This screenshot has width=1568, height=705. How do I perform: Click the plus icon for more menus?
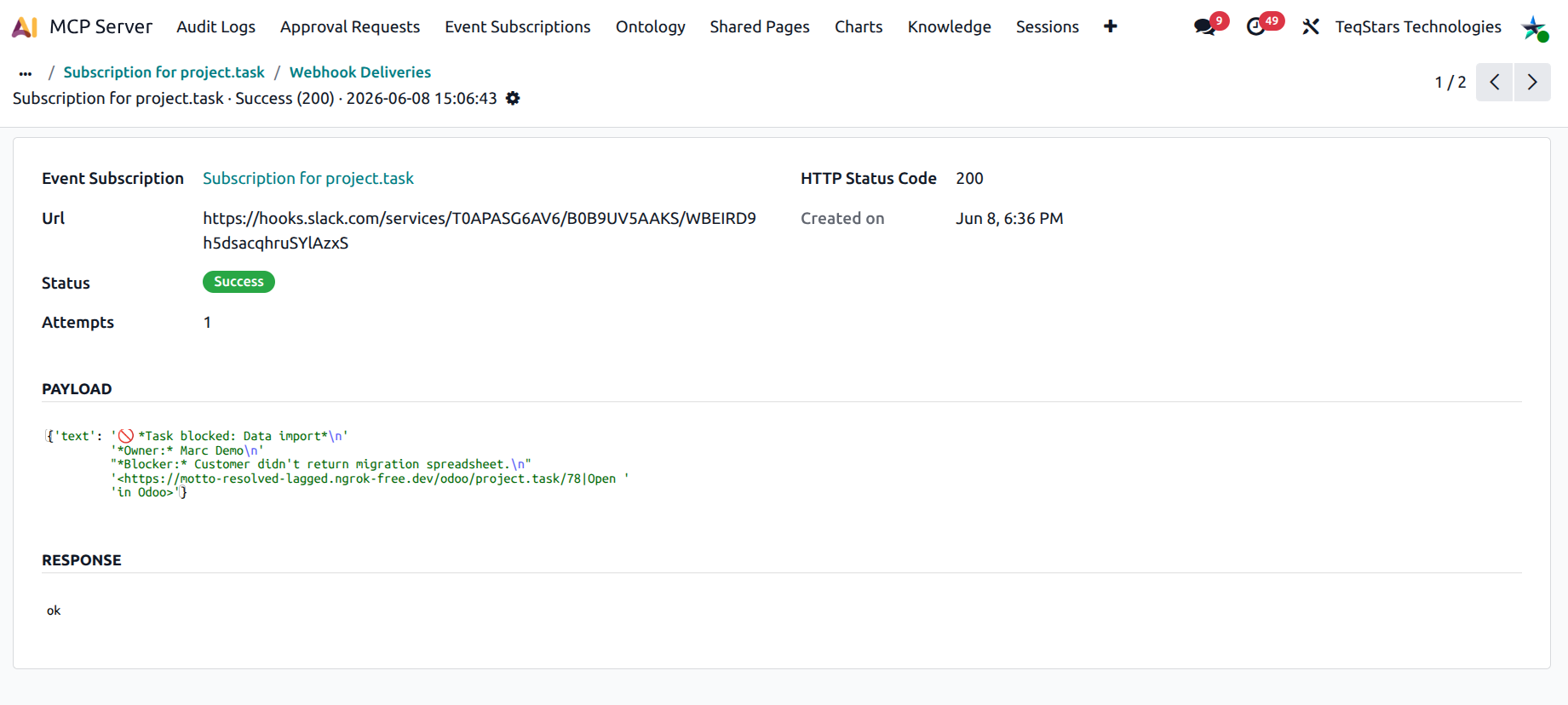pos(1111,27)
